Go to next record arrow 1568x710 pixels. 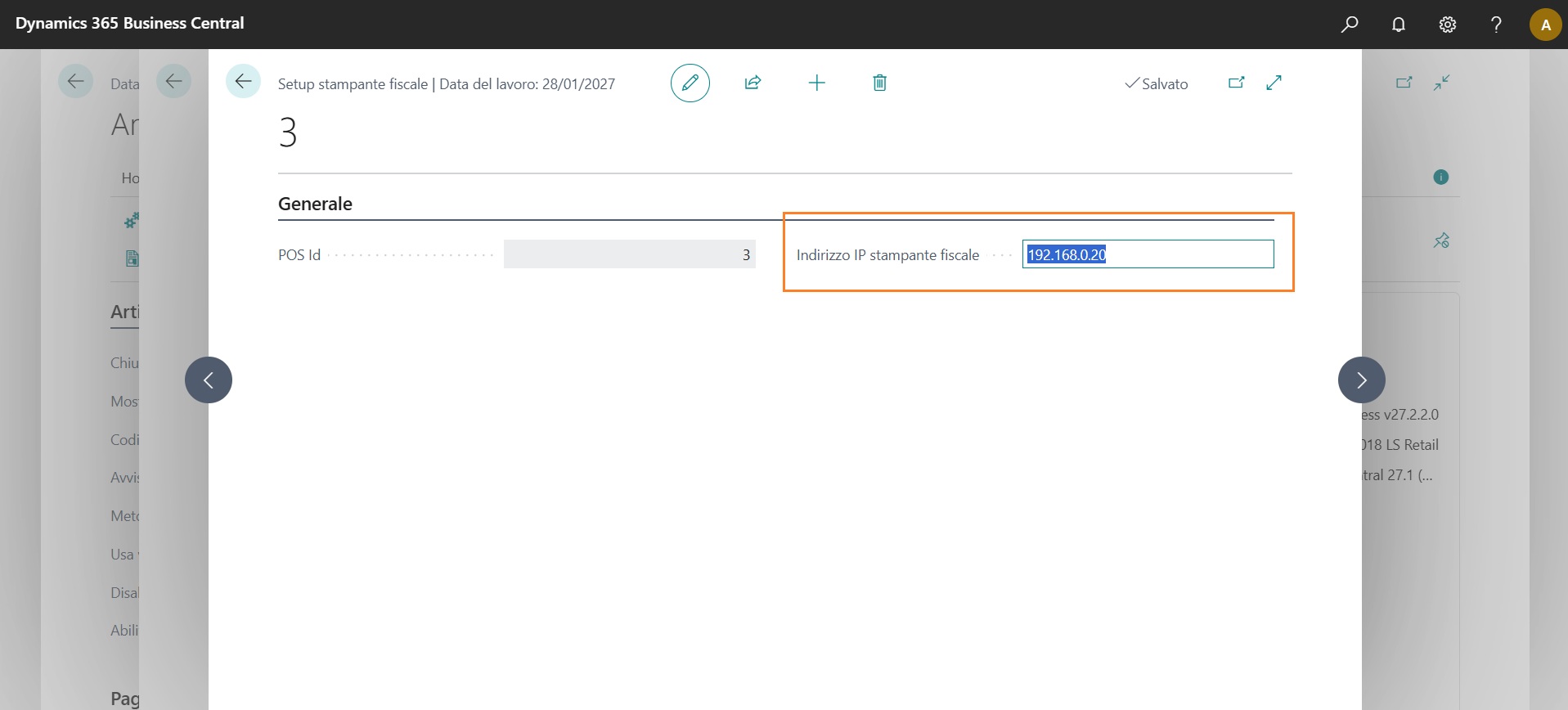(x=1361, y=380)
